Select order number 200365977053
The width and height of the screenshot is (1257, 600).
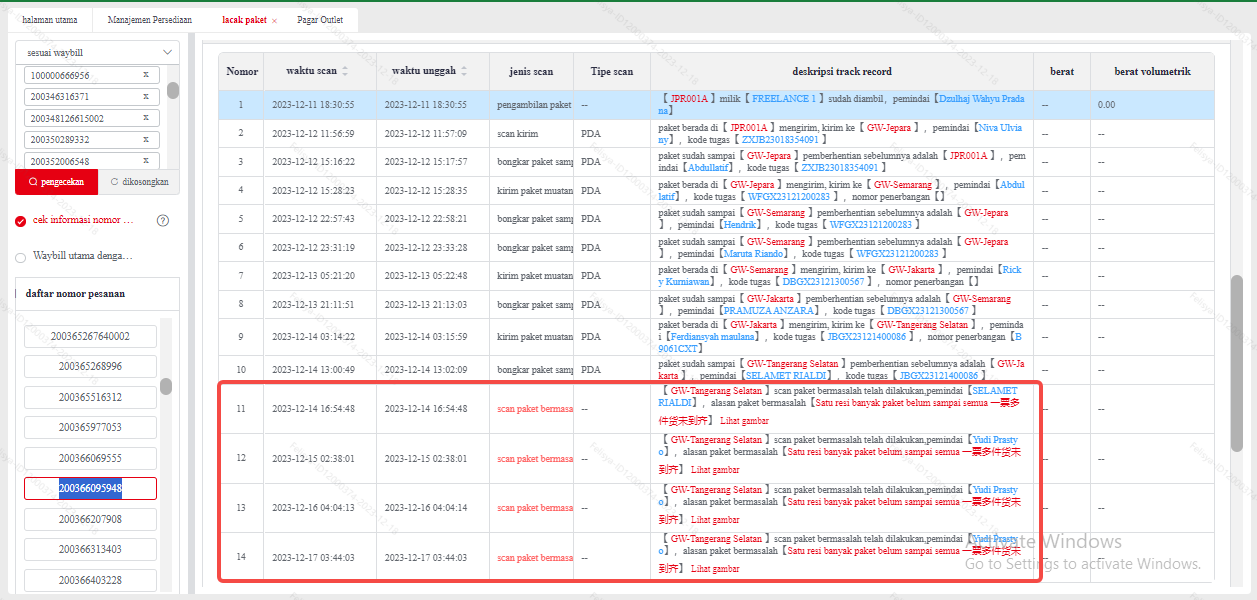click(x=90, y=427)
